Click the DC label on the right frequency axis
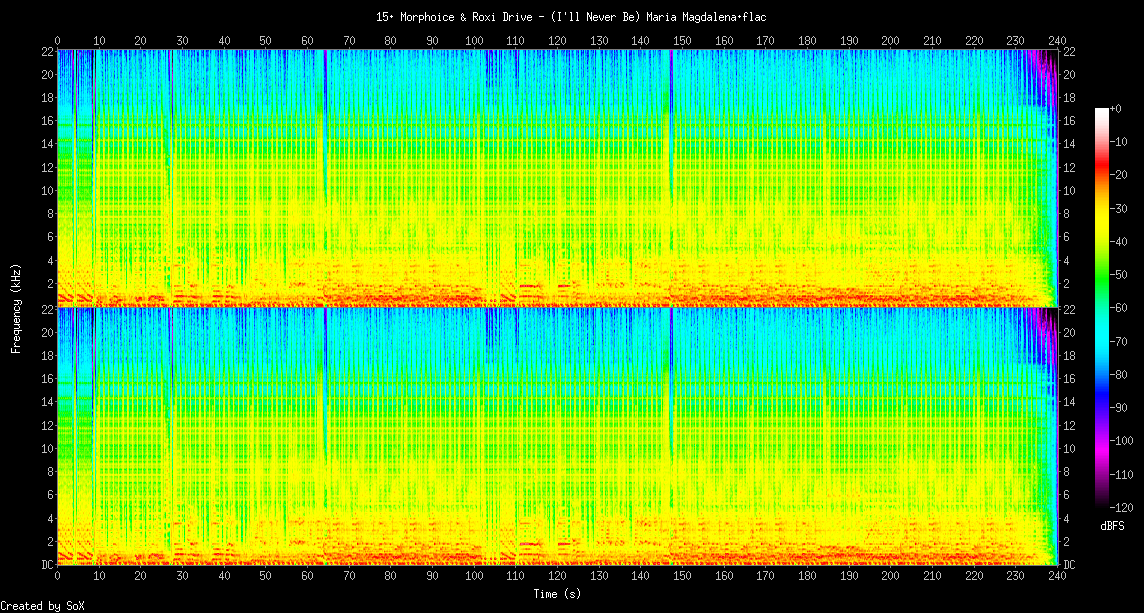 click(x=1069, y=565)
